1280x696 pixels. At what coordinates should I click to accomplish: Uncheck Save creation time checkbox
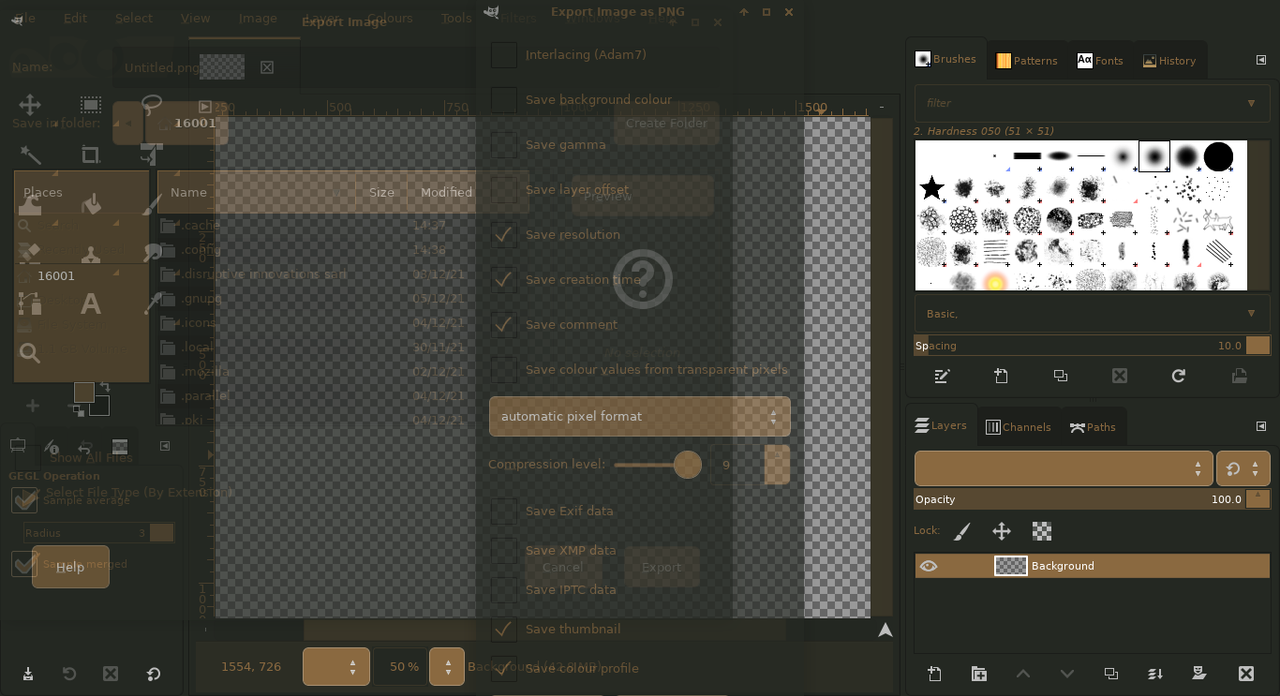[504, 280]
